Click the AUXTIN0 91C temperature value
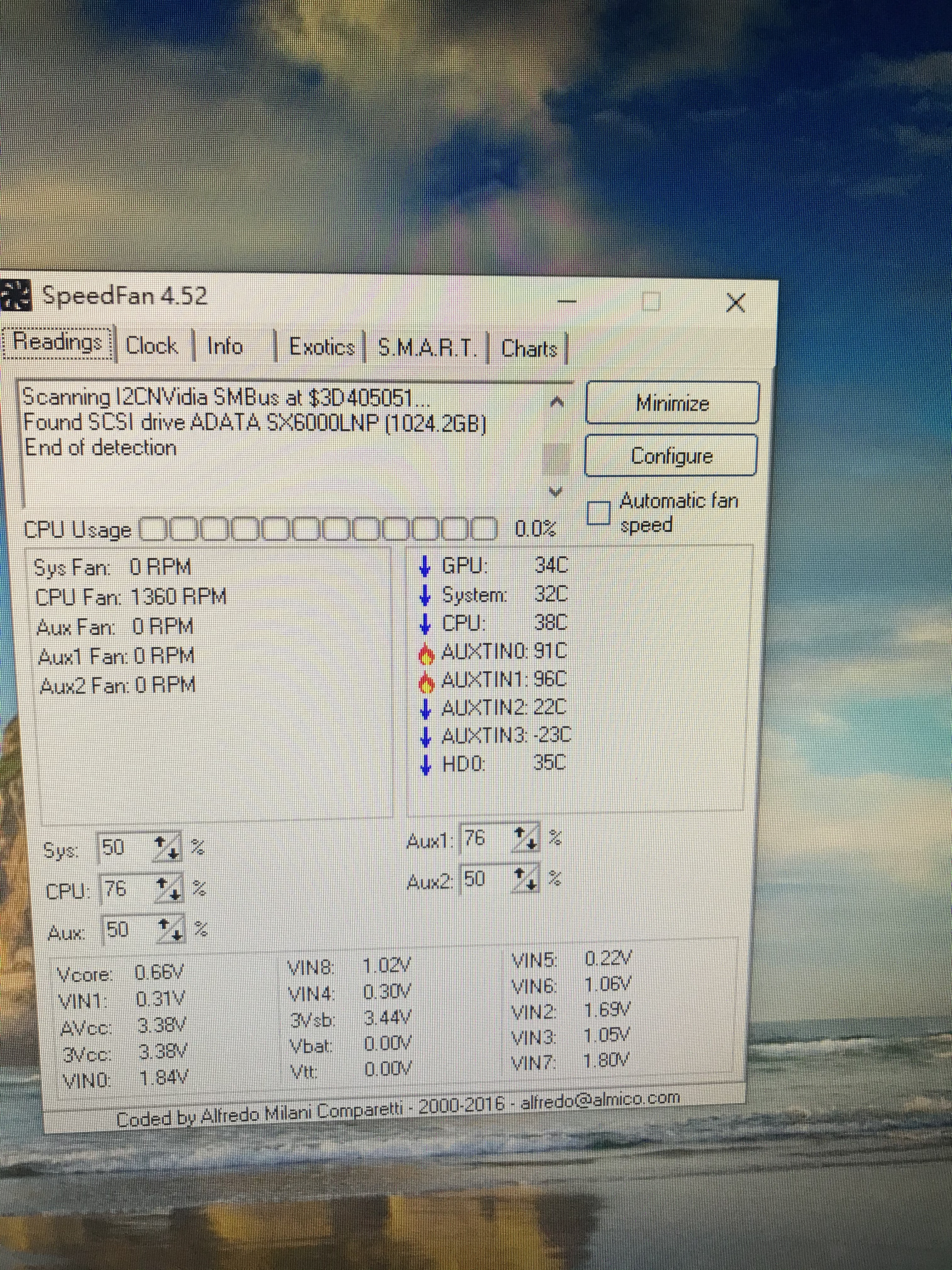Image resolution: width=952 pixels, height=1270 pixels. click(550, 652)
